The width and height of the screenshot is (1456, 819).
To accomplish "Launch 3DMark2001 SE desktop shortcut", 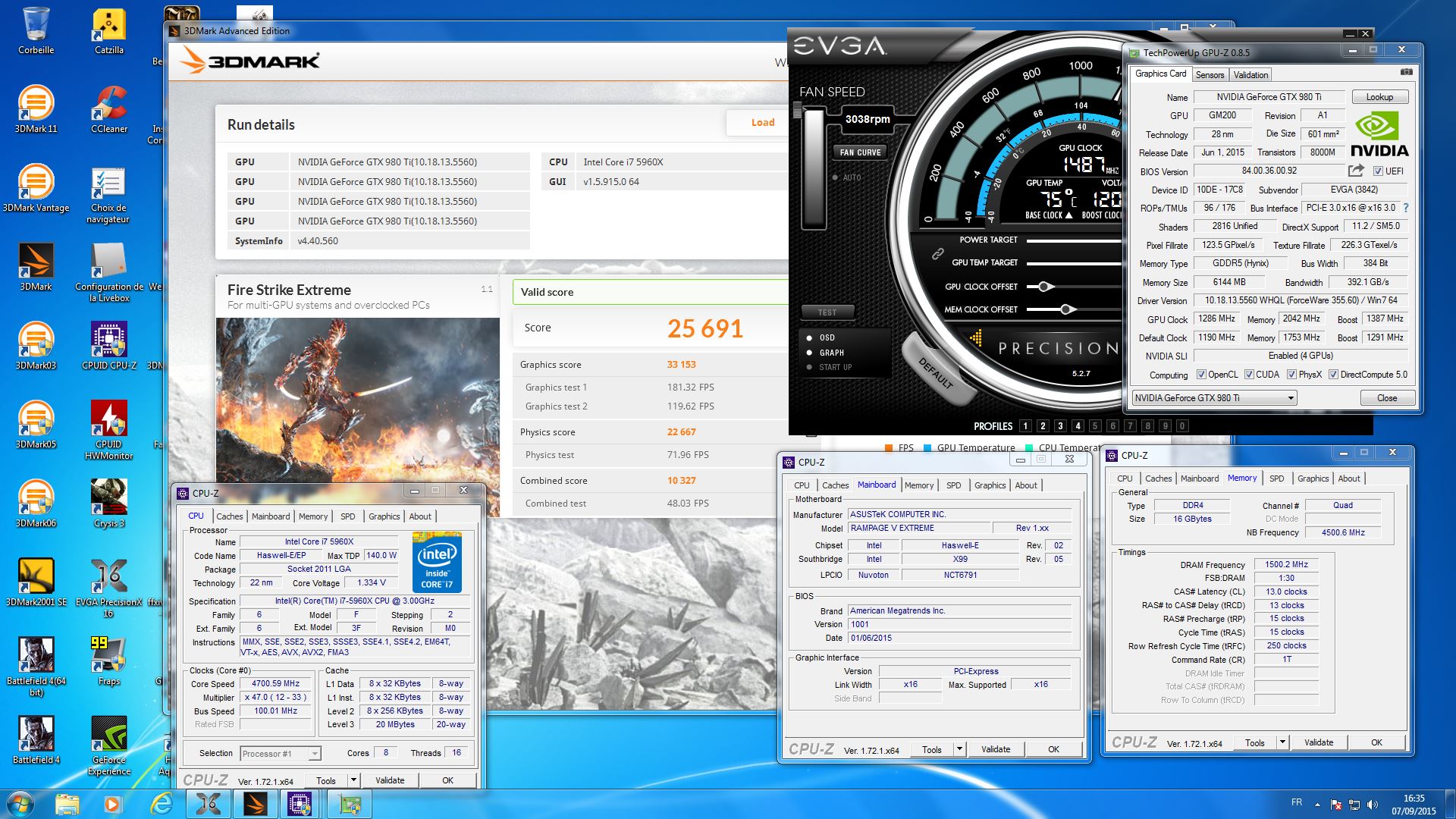I will (x=36, y=583).
